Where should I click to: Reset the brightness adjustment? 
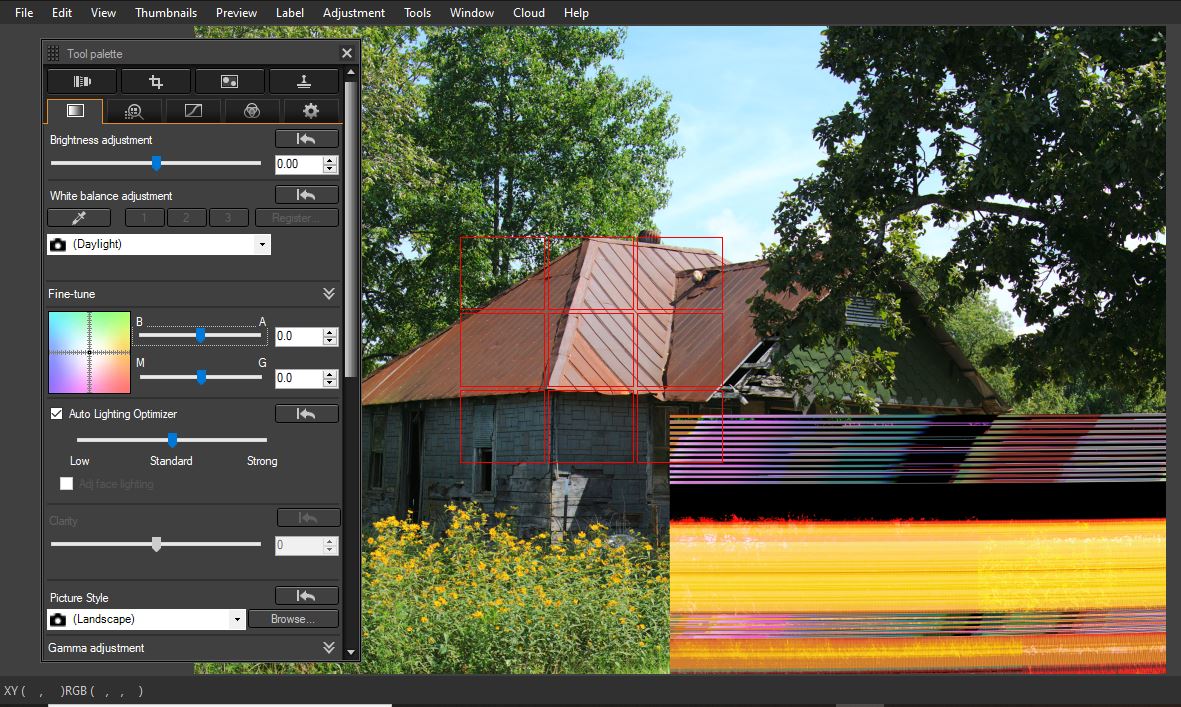tap(306, 139)
